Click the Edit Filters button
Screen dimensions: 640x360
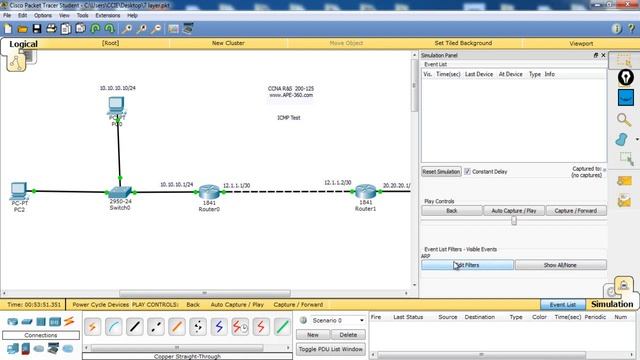pyautogui.click(x=467, y=265)
